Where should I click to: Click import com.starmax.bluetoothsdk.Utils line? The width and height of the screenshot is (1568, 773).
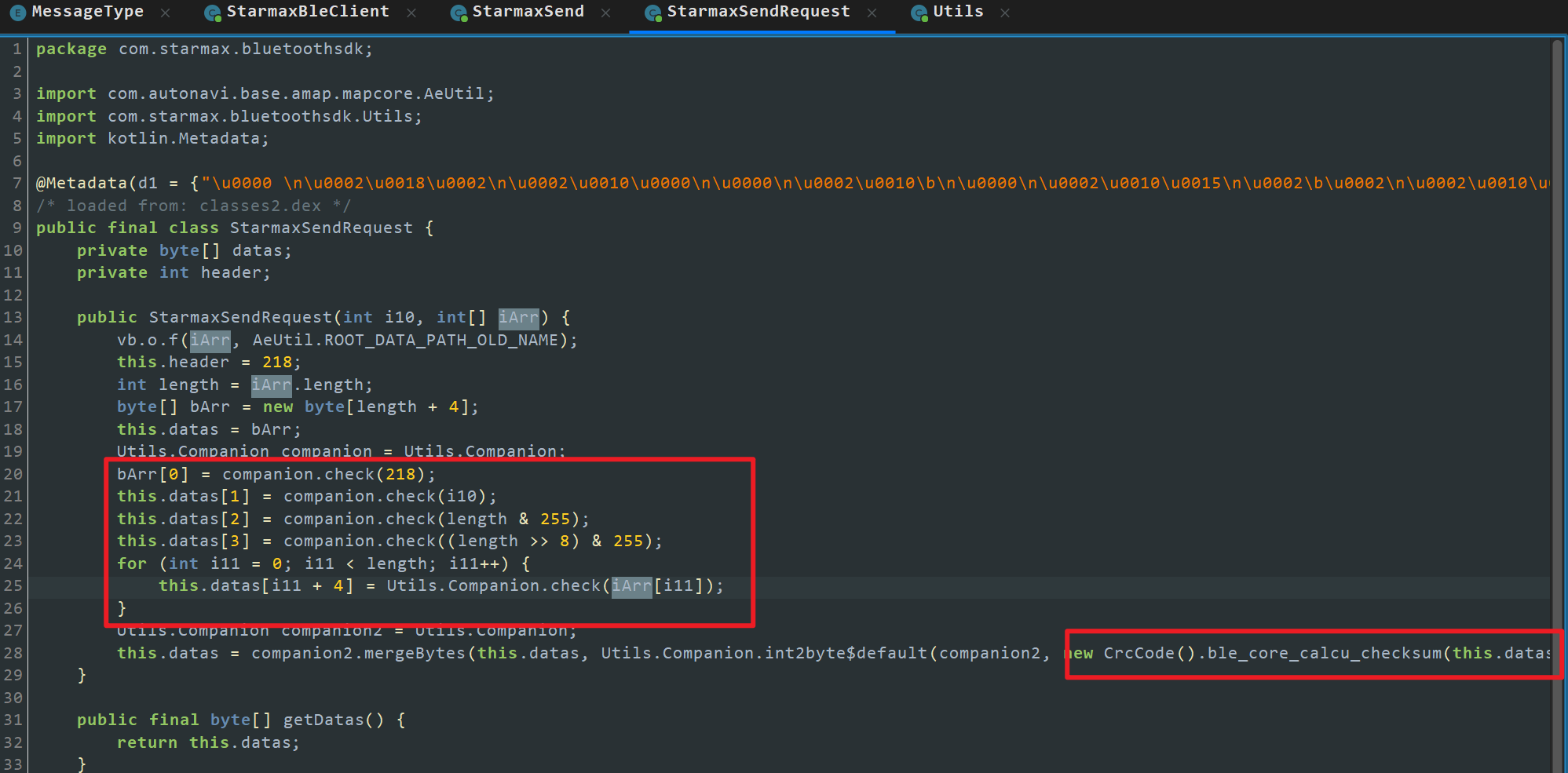[229, 116]
